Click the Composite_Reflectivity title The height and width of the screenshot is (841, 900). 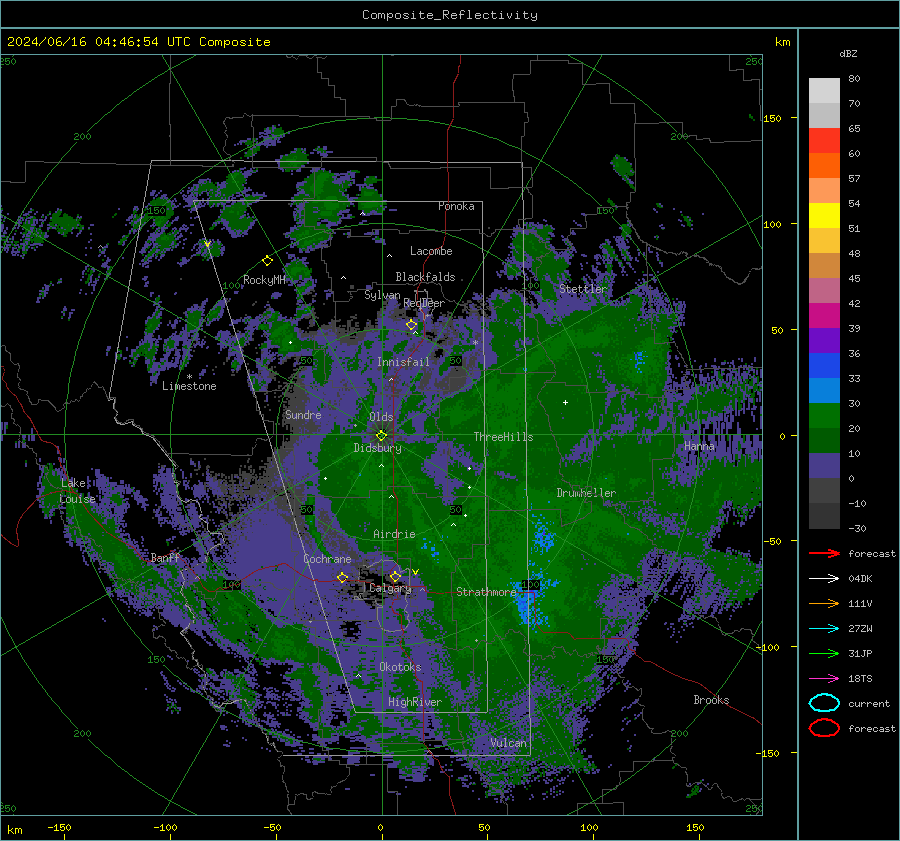click(450, 15)
